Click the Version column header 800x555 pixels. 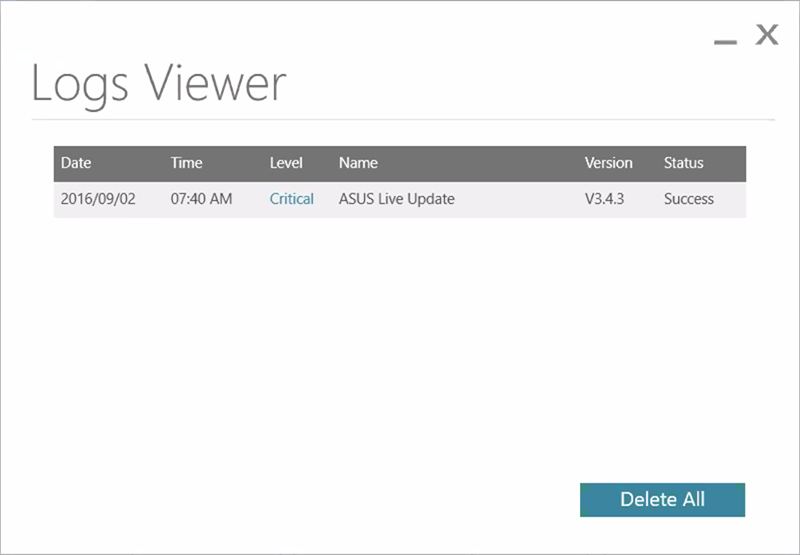608,163
